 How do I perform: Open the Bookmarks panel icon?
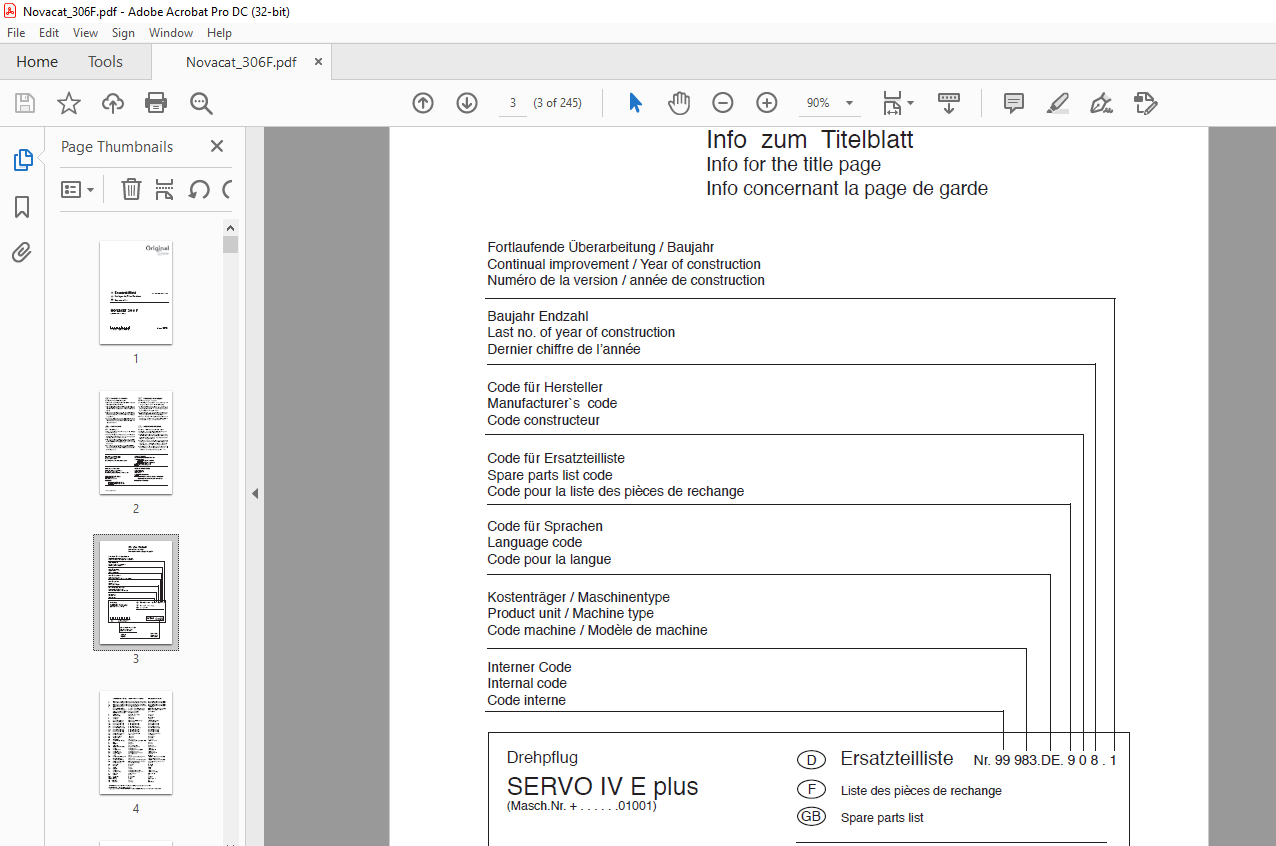tap(22, 207)
